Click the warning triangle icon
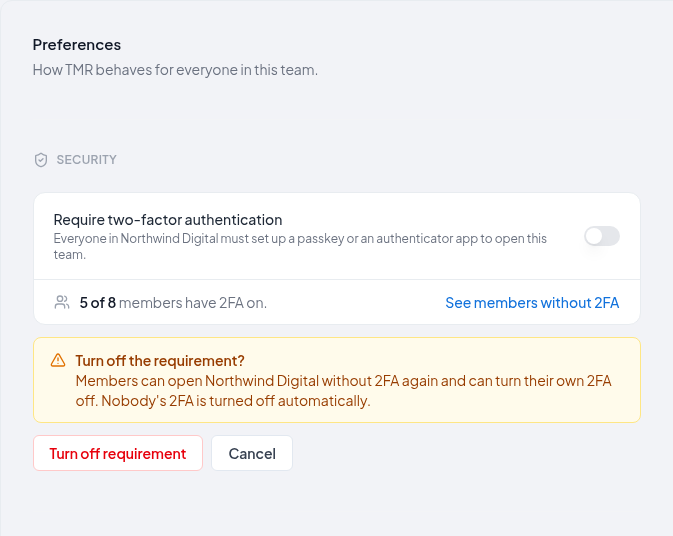This screenshot has height=536, width=673. 58,360
